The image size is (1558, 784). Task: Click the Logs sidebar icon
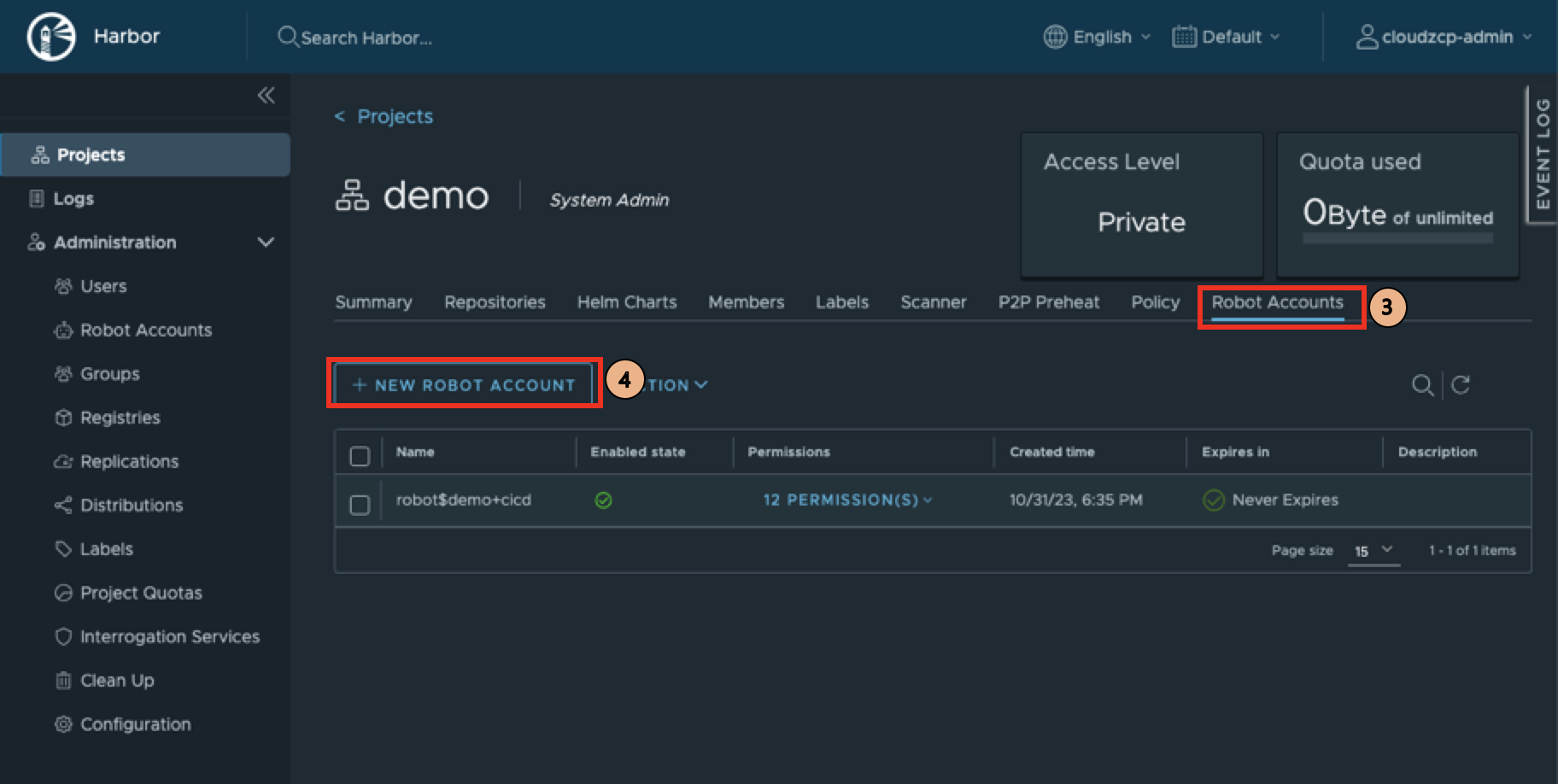tap(37, 198)
